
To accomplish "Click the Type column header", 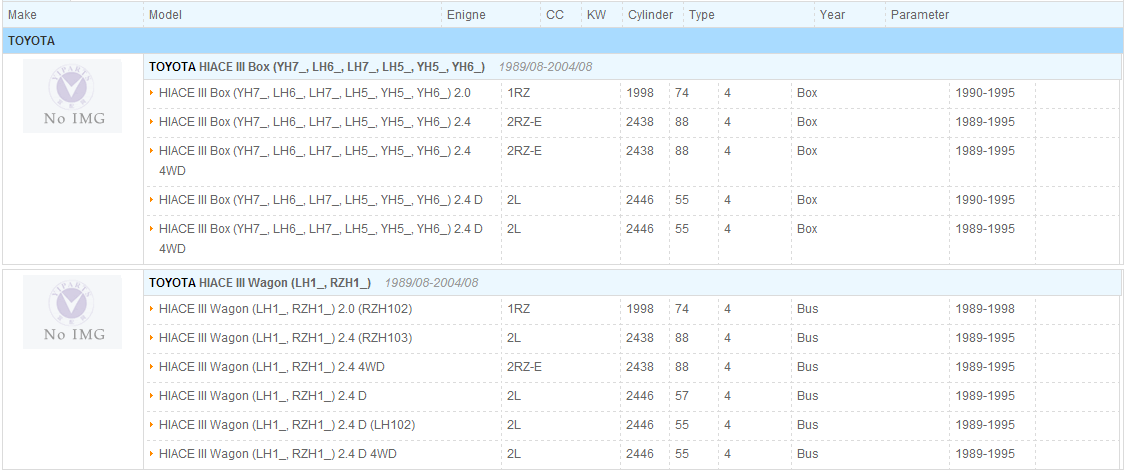I will point(702,14).
